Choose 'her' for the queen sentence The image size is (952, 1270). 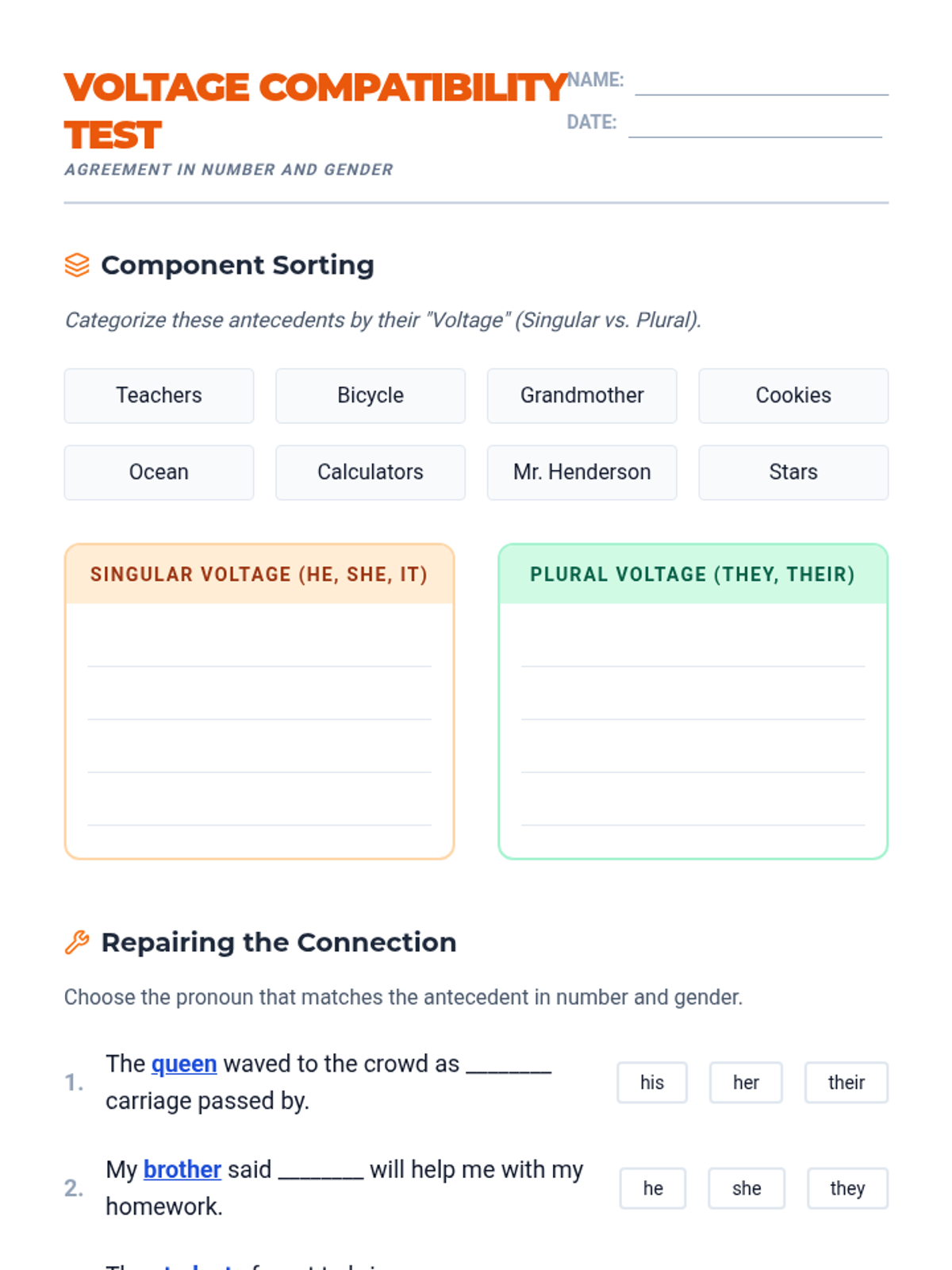746,1083
